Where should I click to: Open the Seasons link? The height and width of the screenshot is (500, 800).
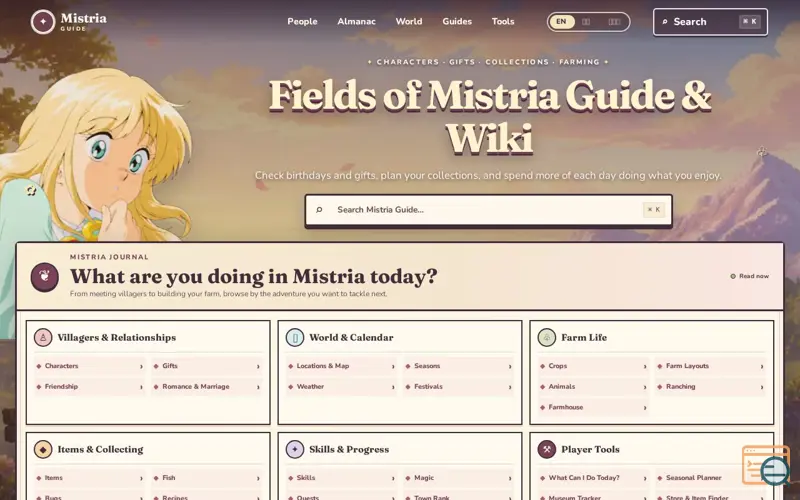click(x=459, y=366)
